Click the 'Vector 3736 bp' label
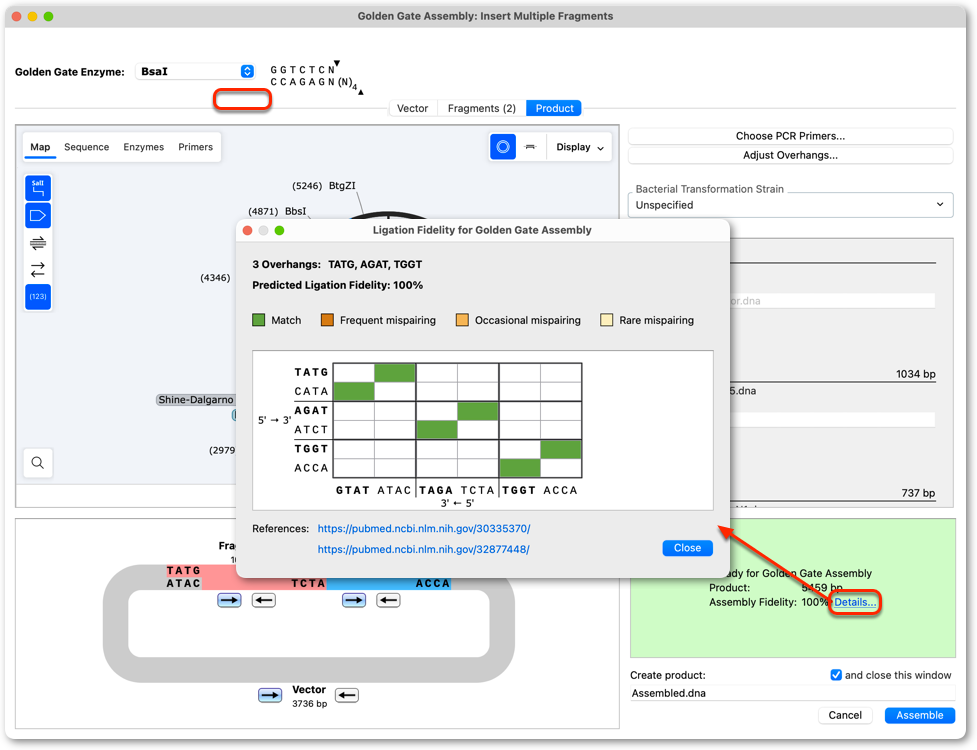977x750 pixels. (x=309, y=696)
